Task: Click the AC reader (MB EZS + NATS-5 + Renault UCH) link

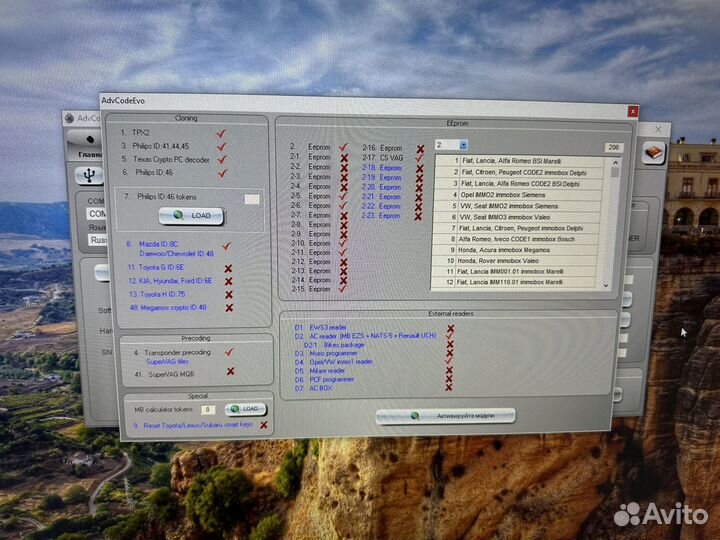Action: click(x=372, y=336)
